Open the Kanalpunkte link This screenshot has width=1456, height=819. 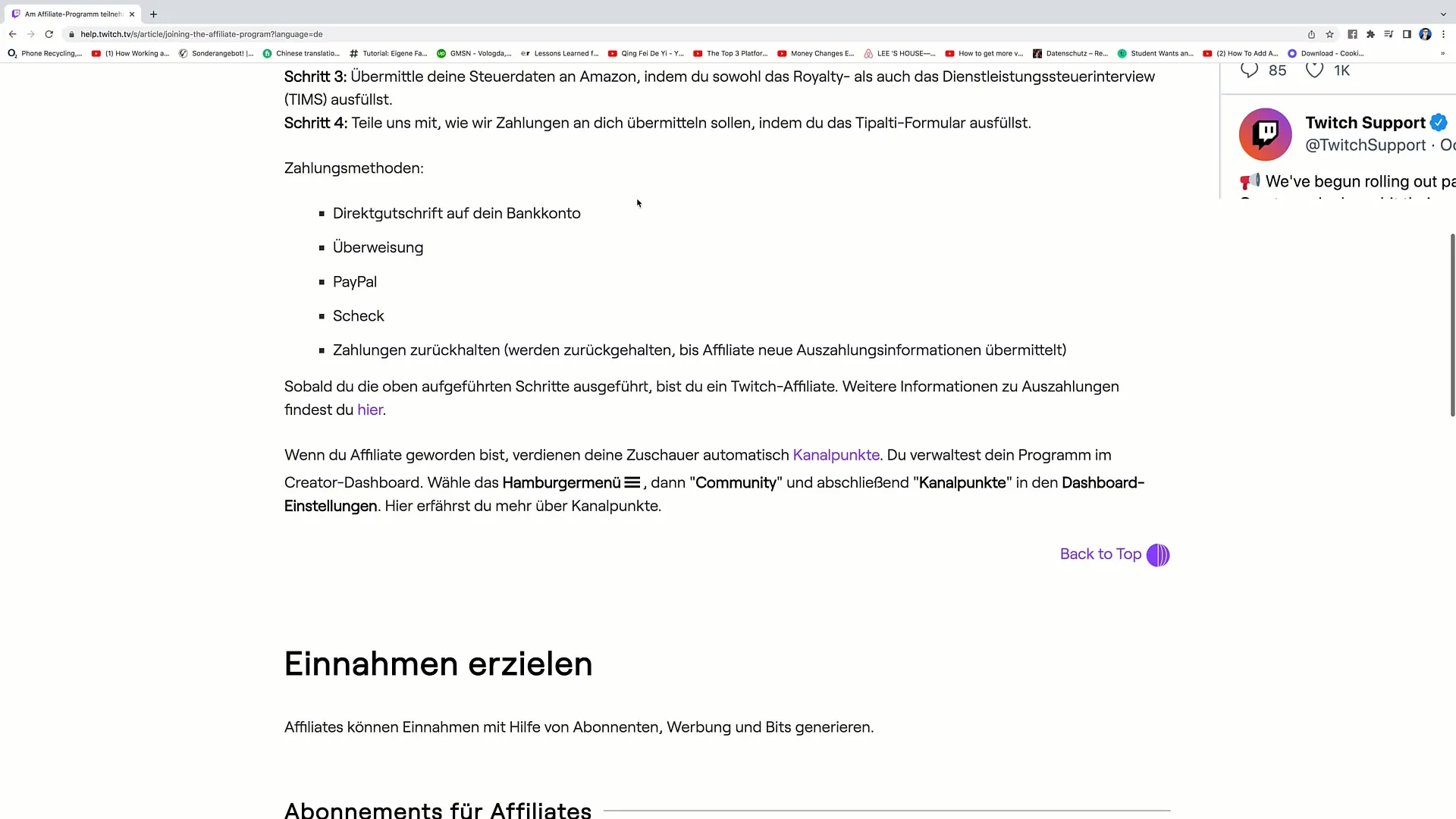836,455
